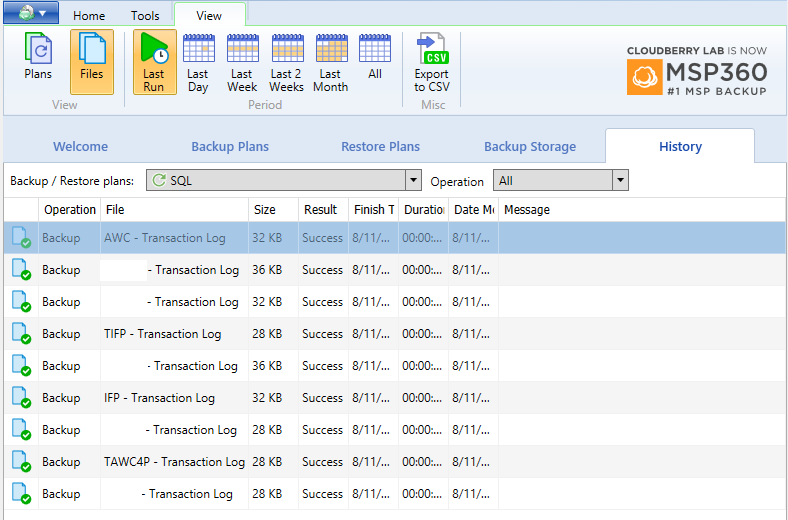
Task: Select the Last Run period
Action: 154,62
